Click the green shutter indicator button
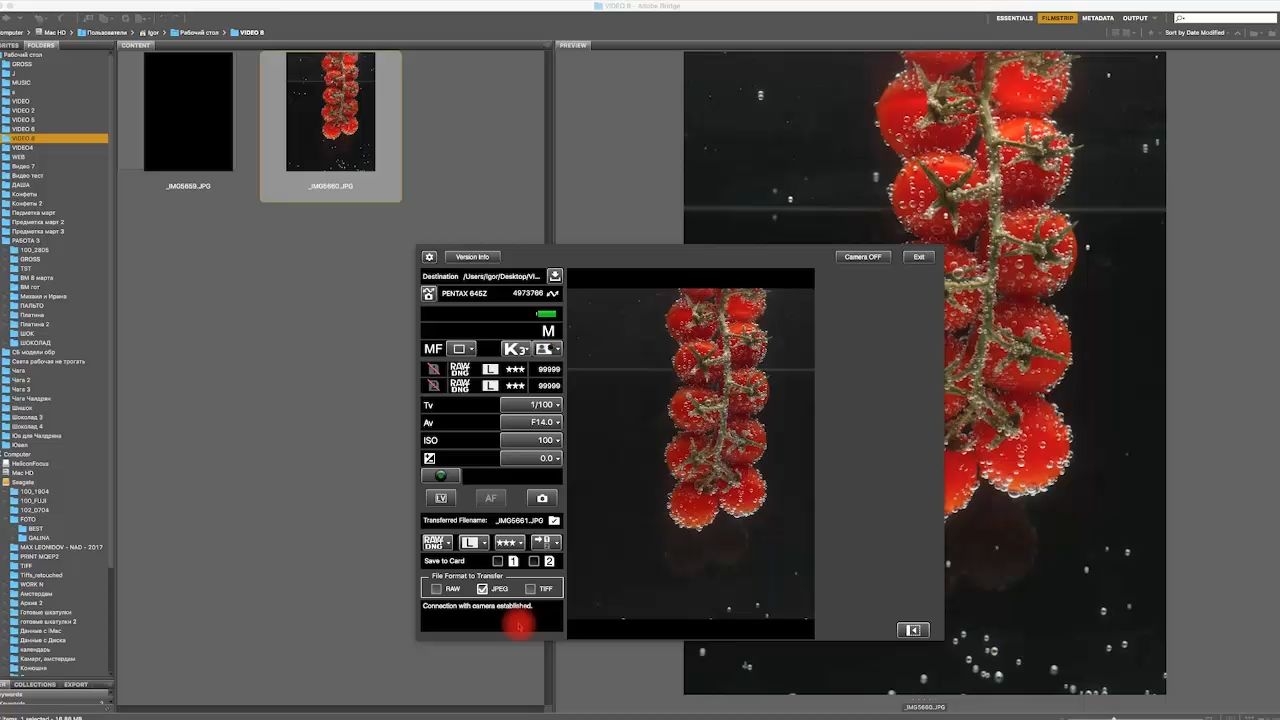Viewport: 1280px width, 720px height. [x=441, y=476]
